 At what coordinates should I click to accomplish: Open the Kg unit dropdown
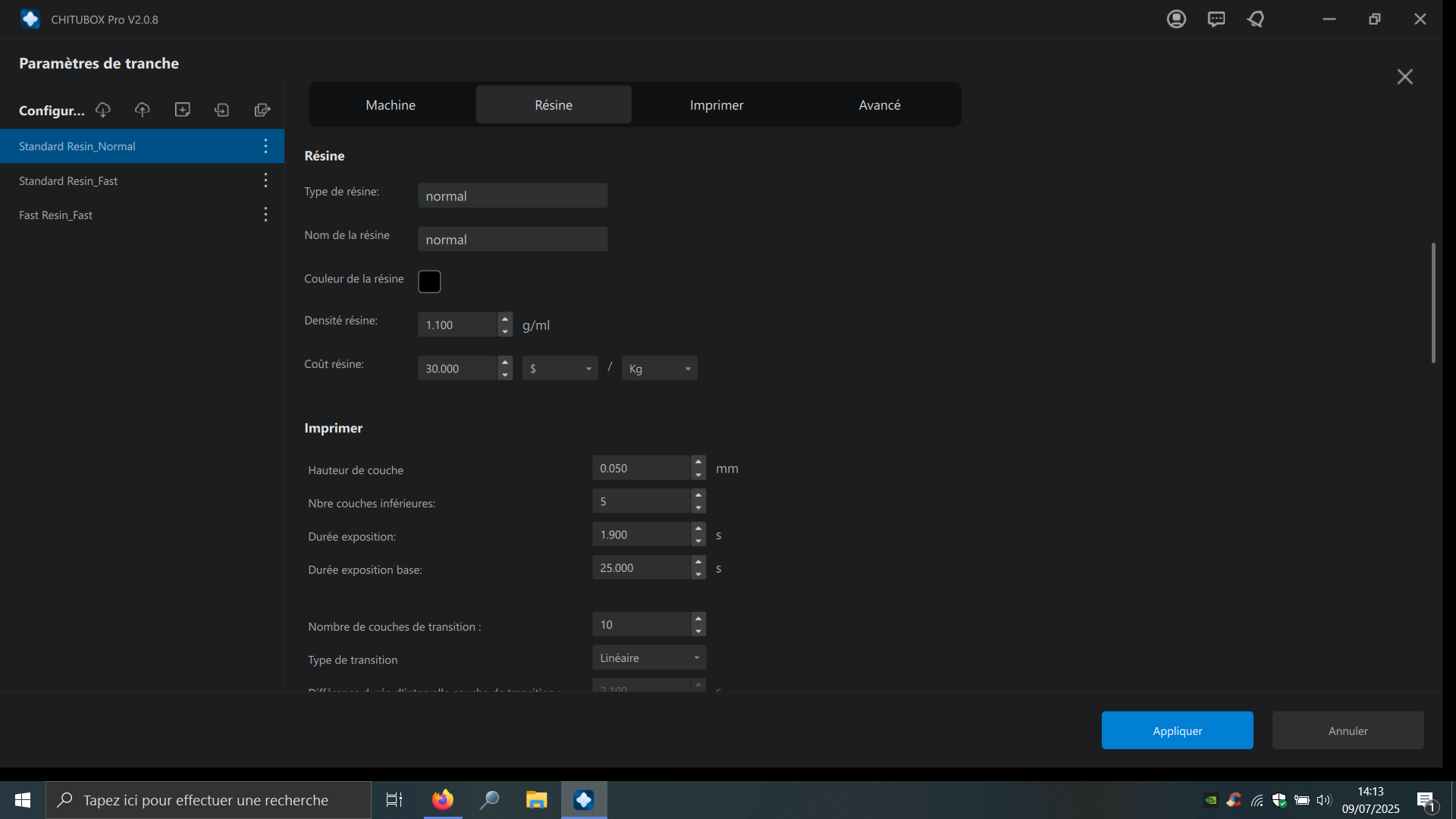pyautogui.click(x=660, y=369)
